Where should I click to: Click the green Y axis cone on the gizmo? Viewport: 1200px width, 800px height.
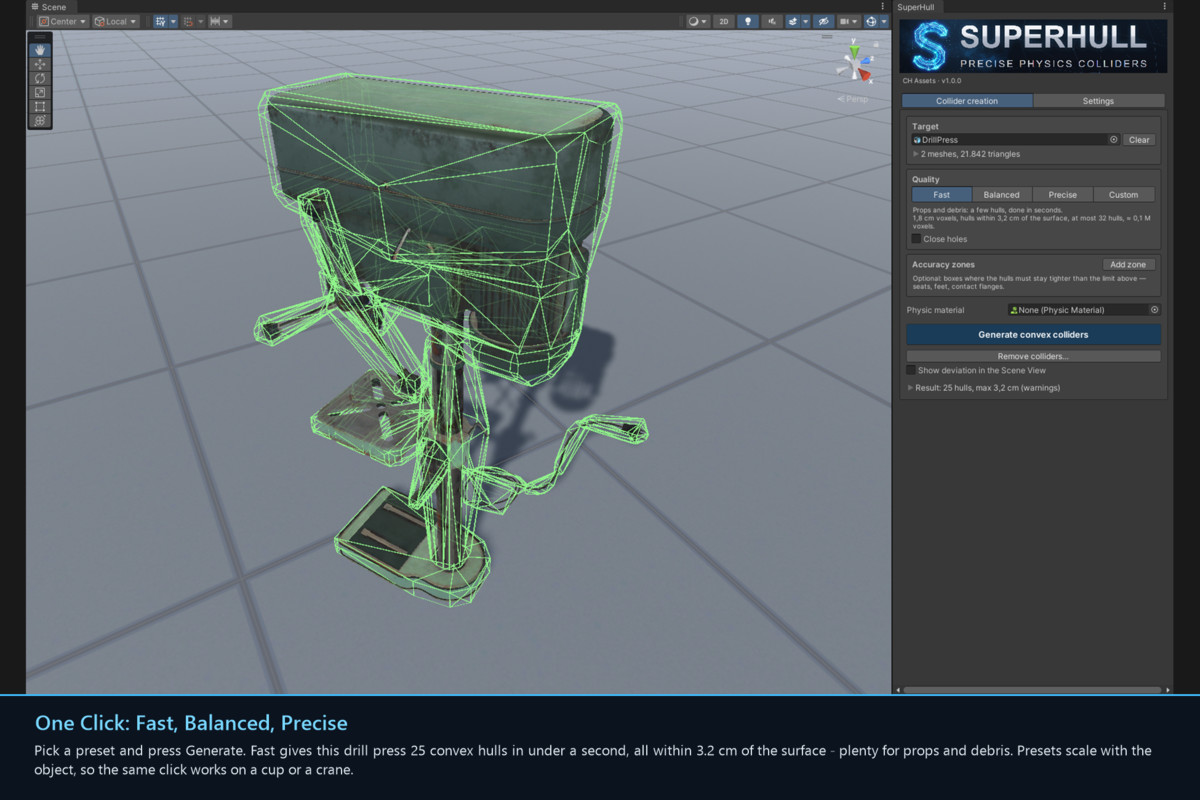[854, 51]
